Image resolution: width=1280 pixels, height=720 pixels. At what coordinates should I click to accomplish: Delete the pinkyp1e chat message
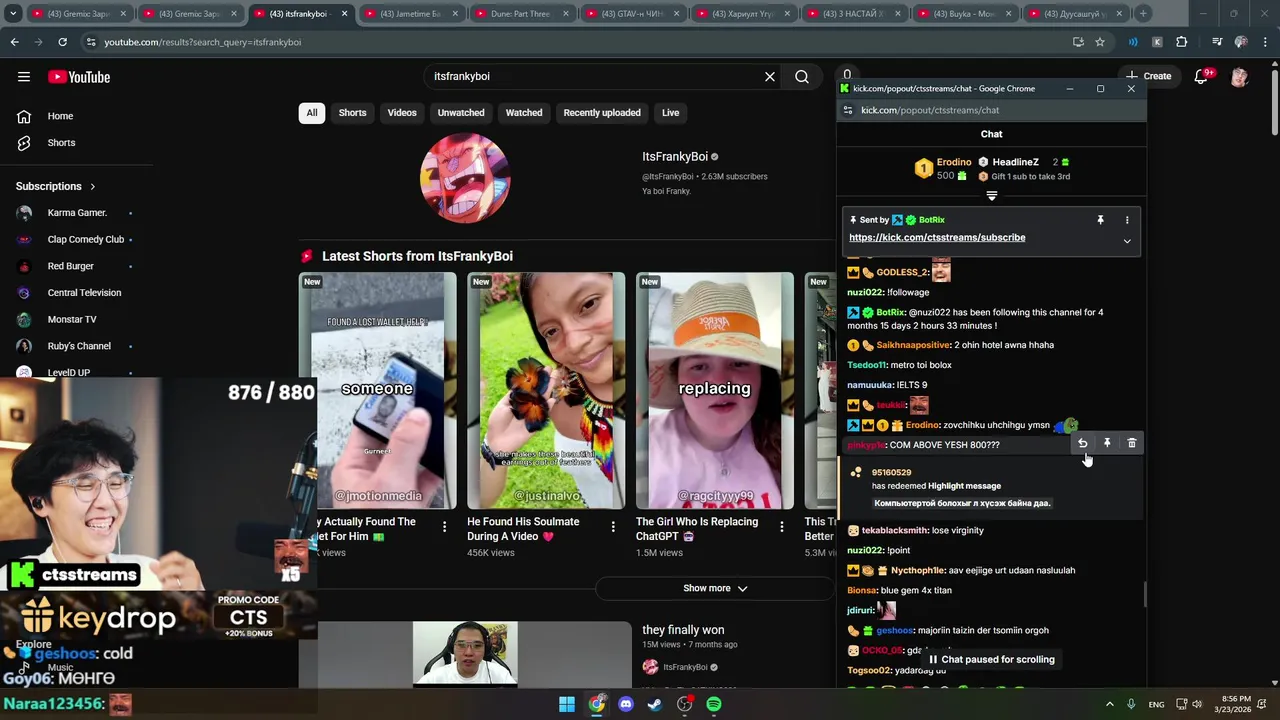1132,443
